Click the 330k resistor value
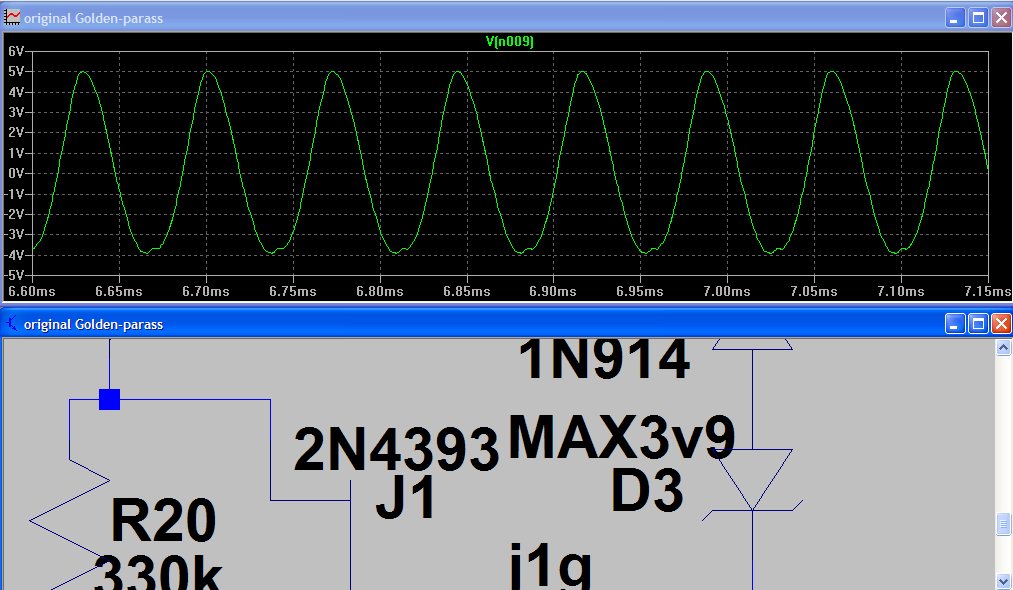1013x590 pixels. 158,571
